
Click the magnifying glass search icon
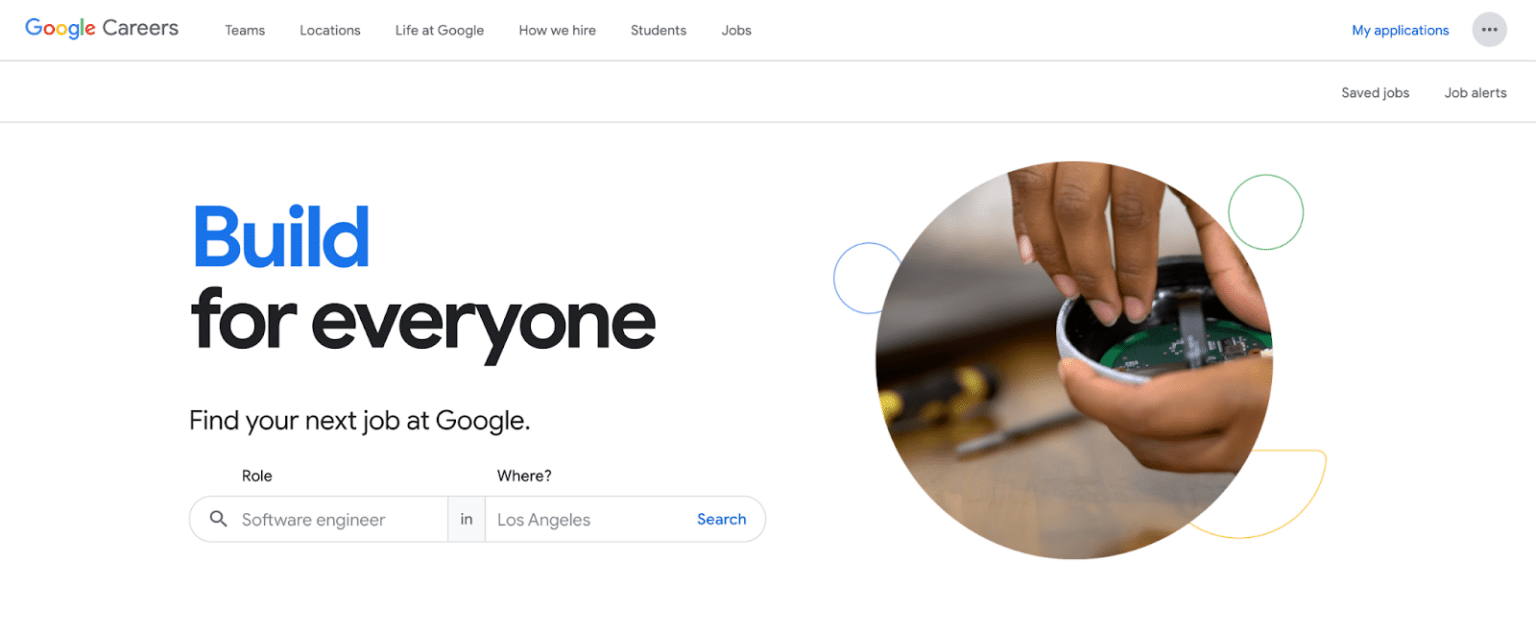point(218,519)
